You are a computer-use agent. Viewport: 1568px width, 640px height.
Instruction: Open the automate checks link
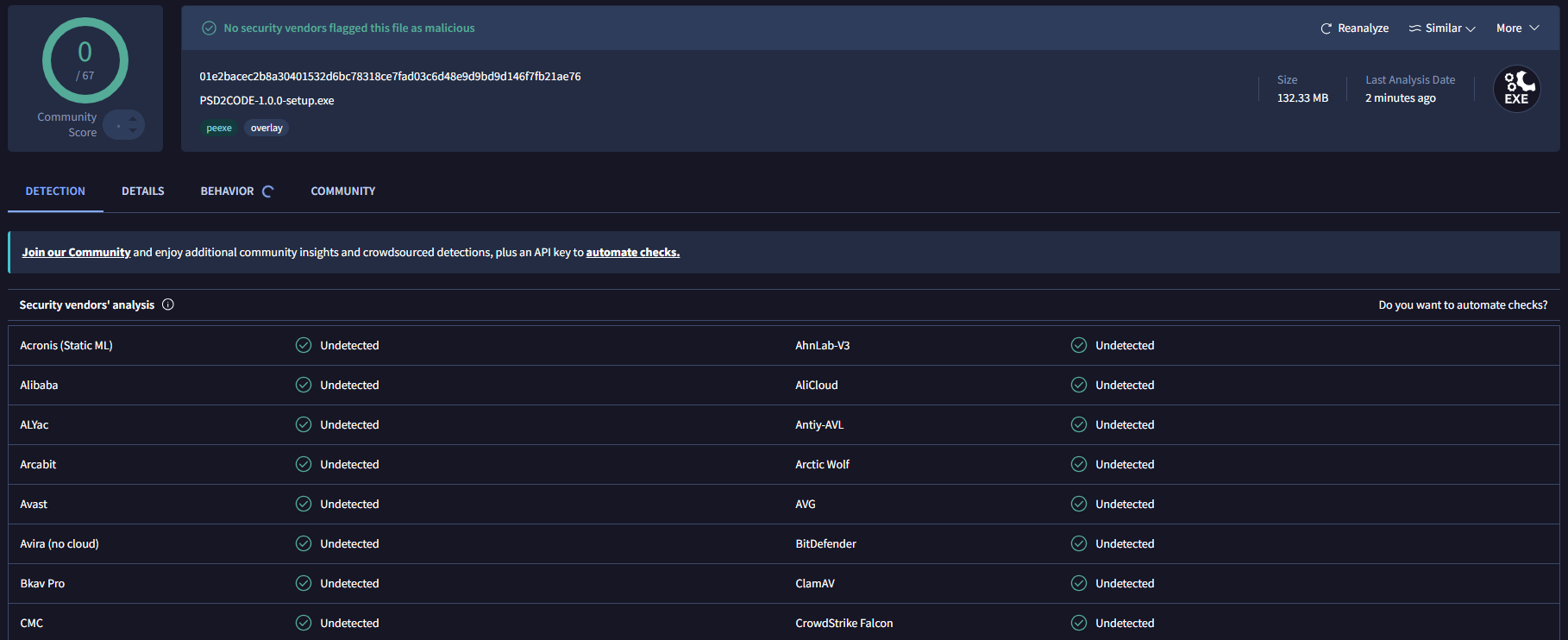click(x=633, y=253)
